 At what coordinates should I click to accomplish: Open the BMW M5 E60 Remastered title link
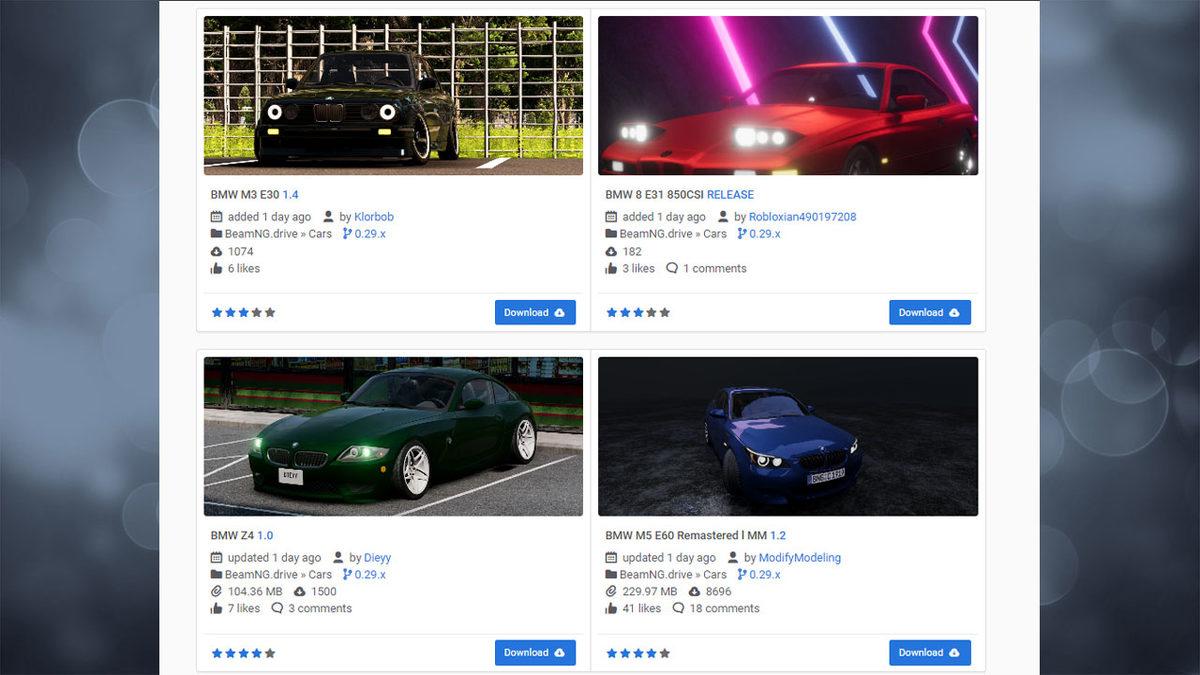pos(686,535)
